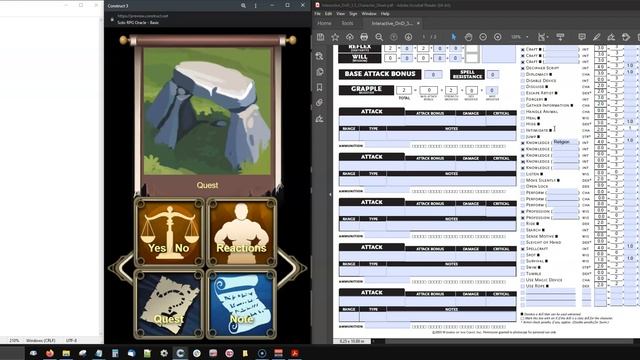
Task: Open the Reactions oracle button
Action: click(242, 232)
